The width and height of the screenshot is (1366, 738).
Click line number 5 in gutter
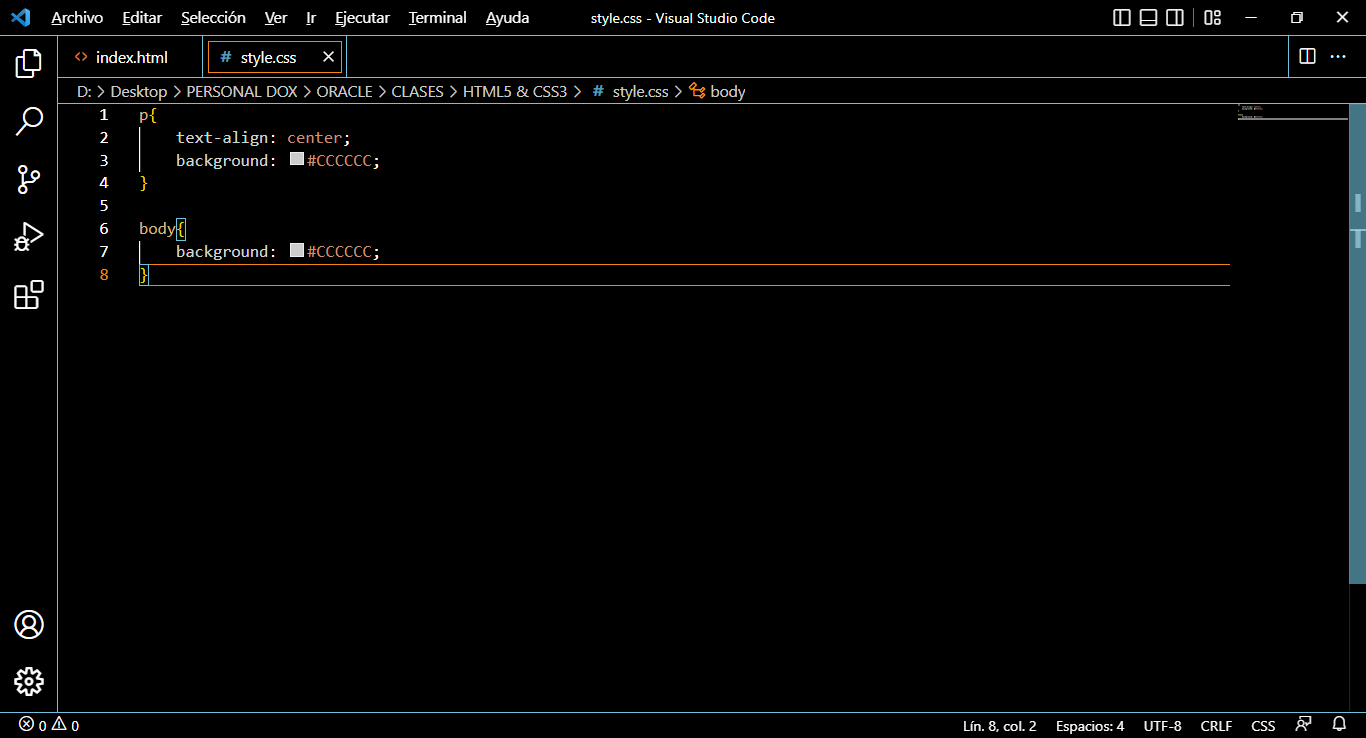pos(104,205)
